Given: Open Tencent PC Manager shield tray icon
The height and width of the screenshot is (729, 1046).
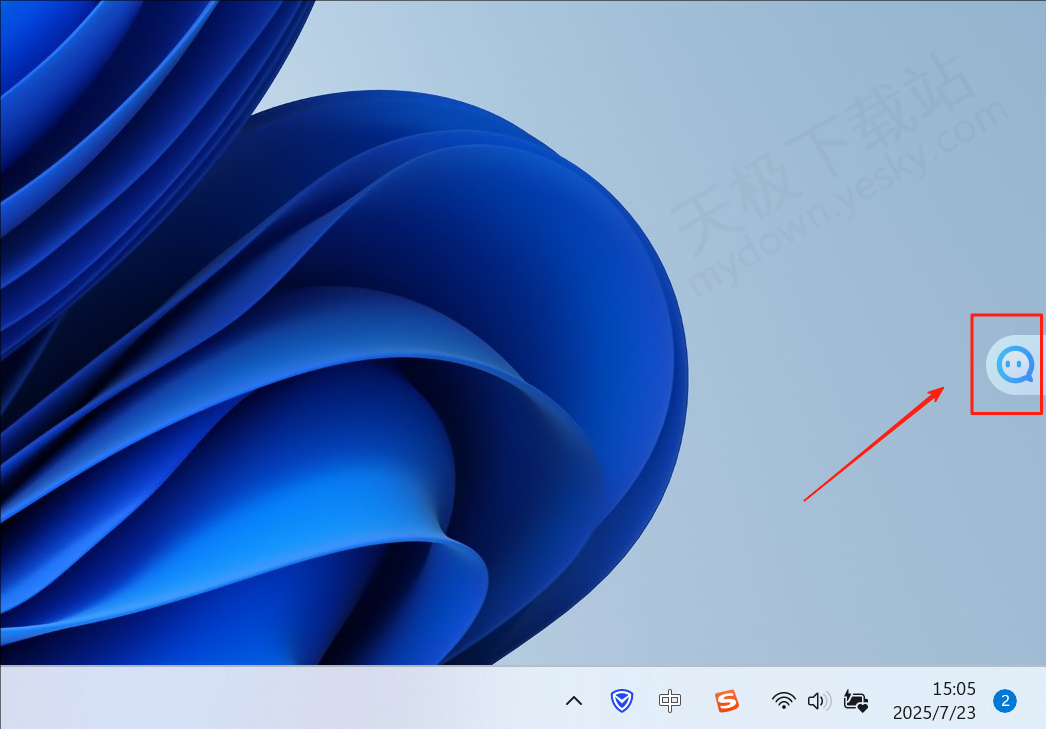Looking at the screenshot, I should tap(622, 701).
